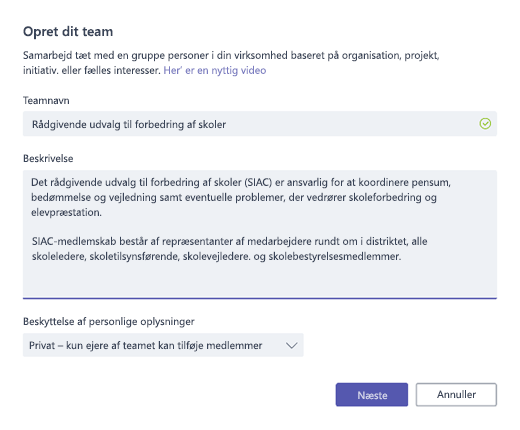Screen dimensions: 520x430
Task: Click 'Beskyttelse af personlige oplysninger' label
Action: point(109,322)
